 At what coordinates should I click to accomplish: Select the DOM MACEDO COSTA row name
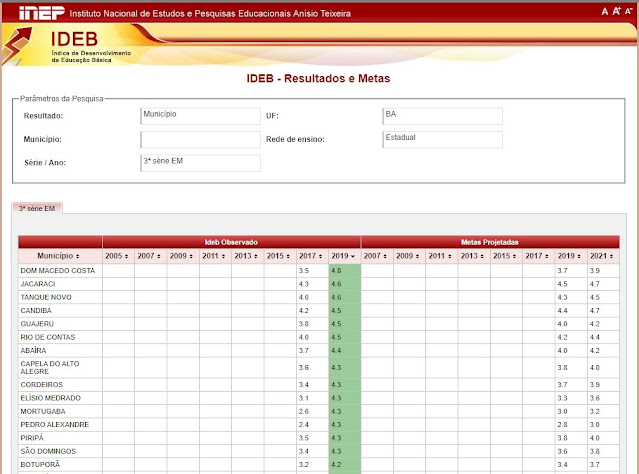tap(57, 271)
